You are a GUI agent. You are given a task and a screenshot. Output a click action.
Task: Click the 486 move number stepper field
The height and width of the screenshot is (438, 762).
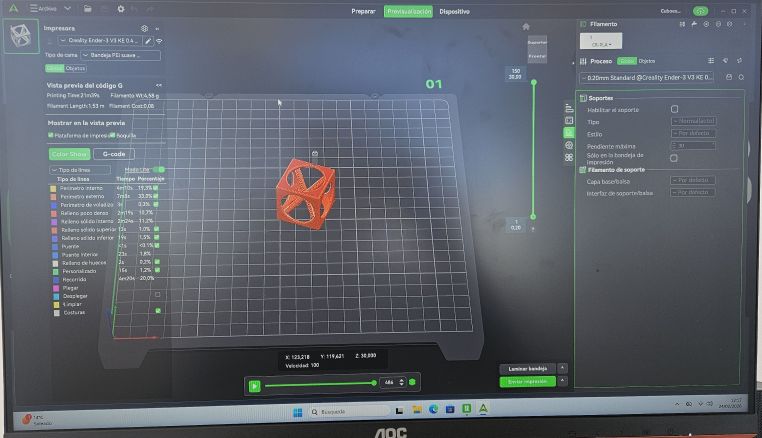click(x=393, y=383)
